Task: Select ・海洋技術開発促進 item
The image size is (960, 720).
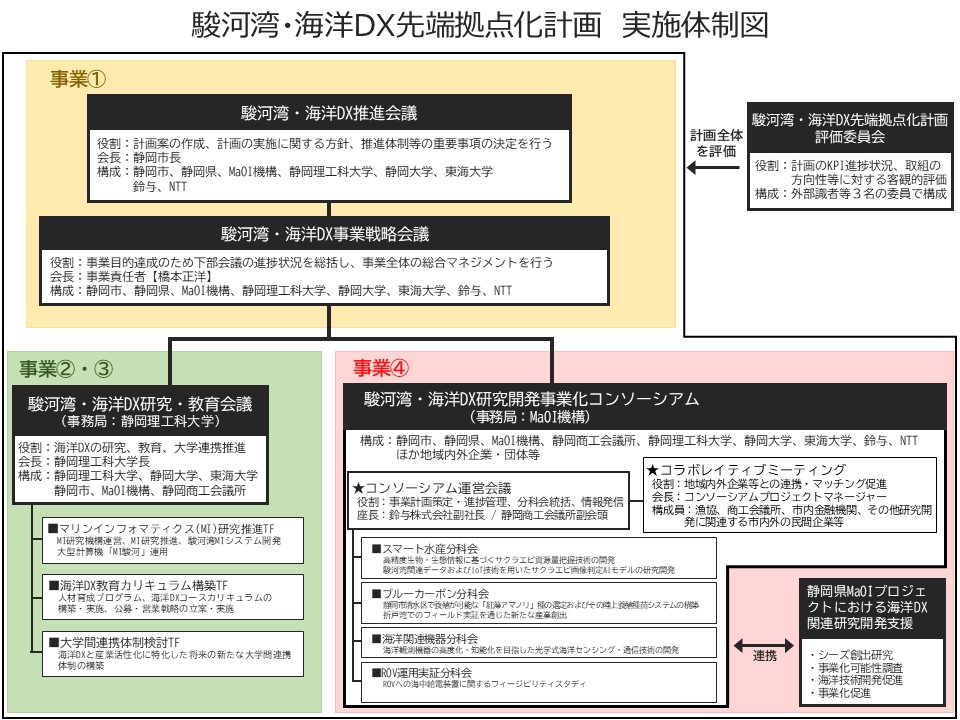Action: coord(855,680)
